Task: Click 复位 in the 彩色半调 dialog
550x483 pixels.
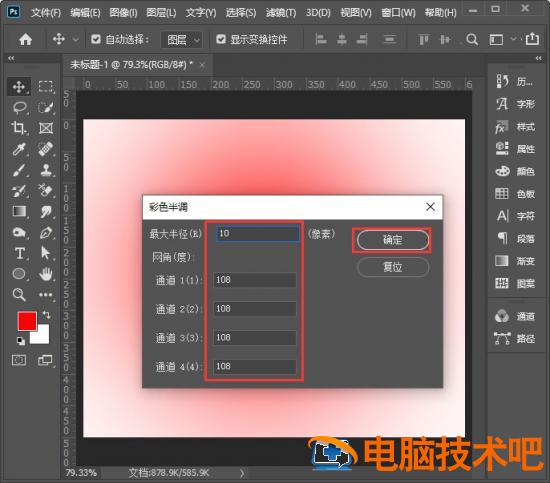Action: pos(393,267)
